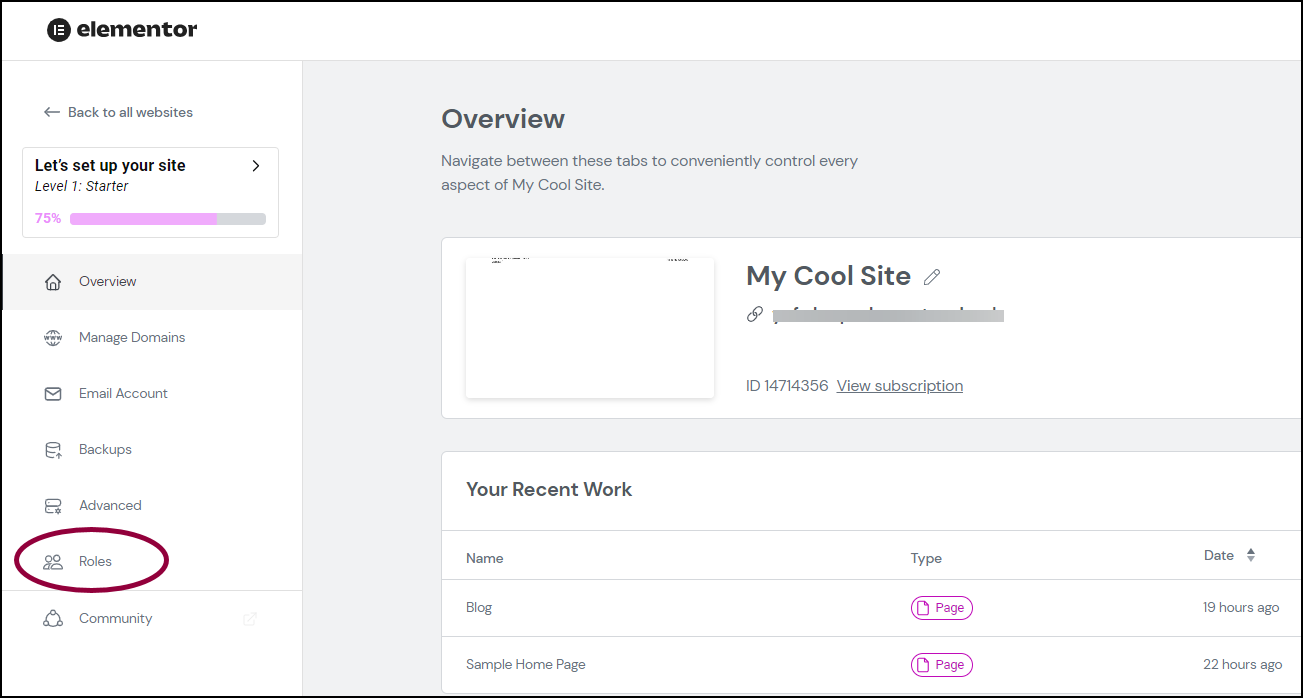
Task: Select Roles in sidebar
Action: pos(152,562)
